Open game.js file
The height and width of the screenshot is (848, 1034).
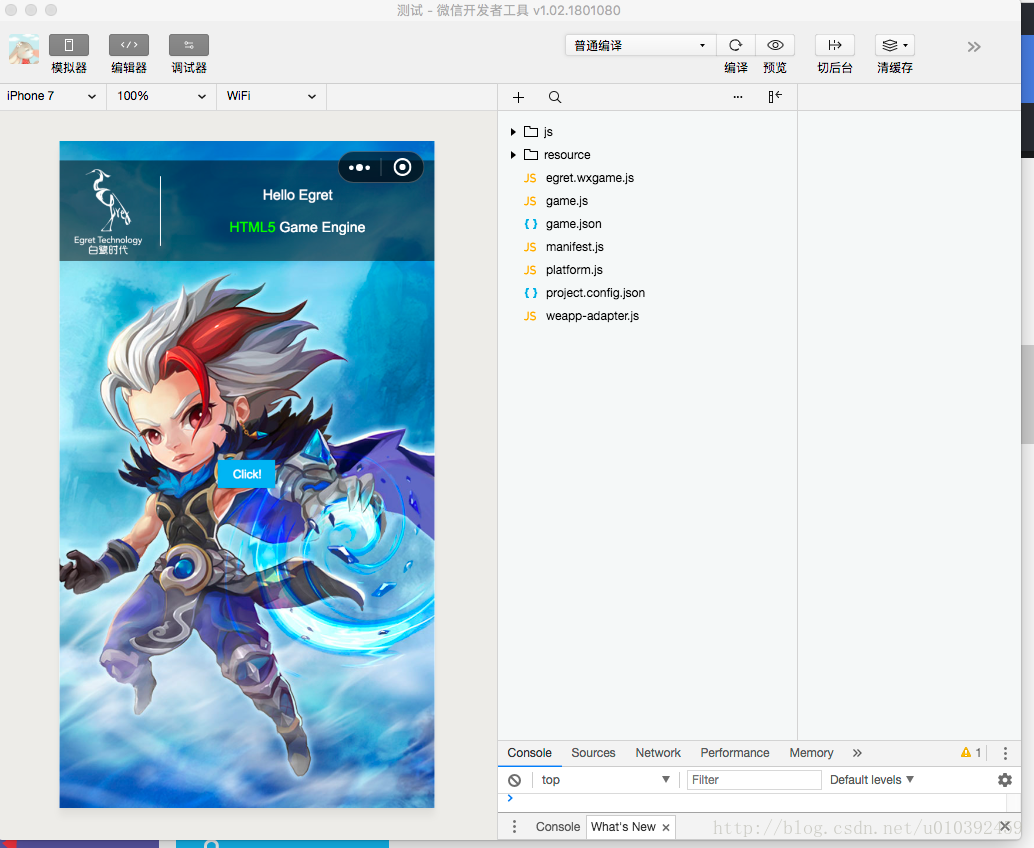[648, 201]
